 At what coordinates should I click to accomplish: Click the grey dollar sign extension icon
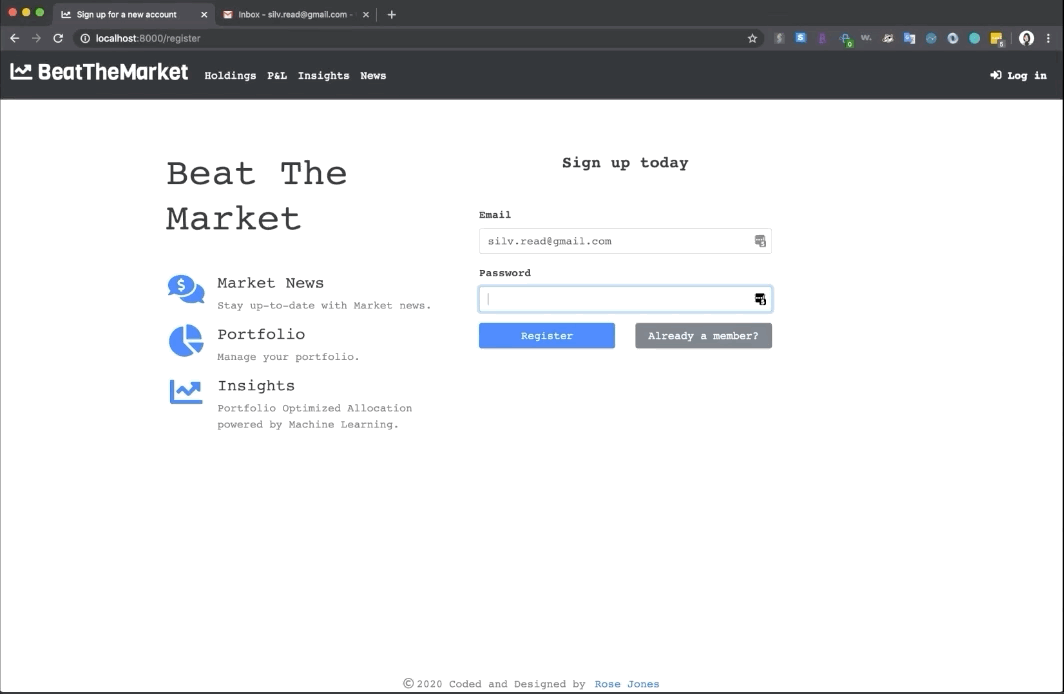click(779, 39)
